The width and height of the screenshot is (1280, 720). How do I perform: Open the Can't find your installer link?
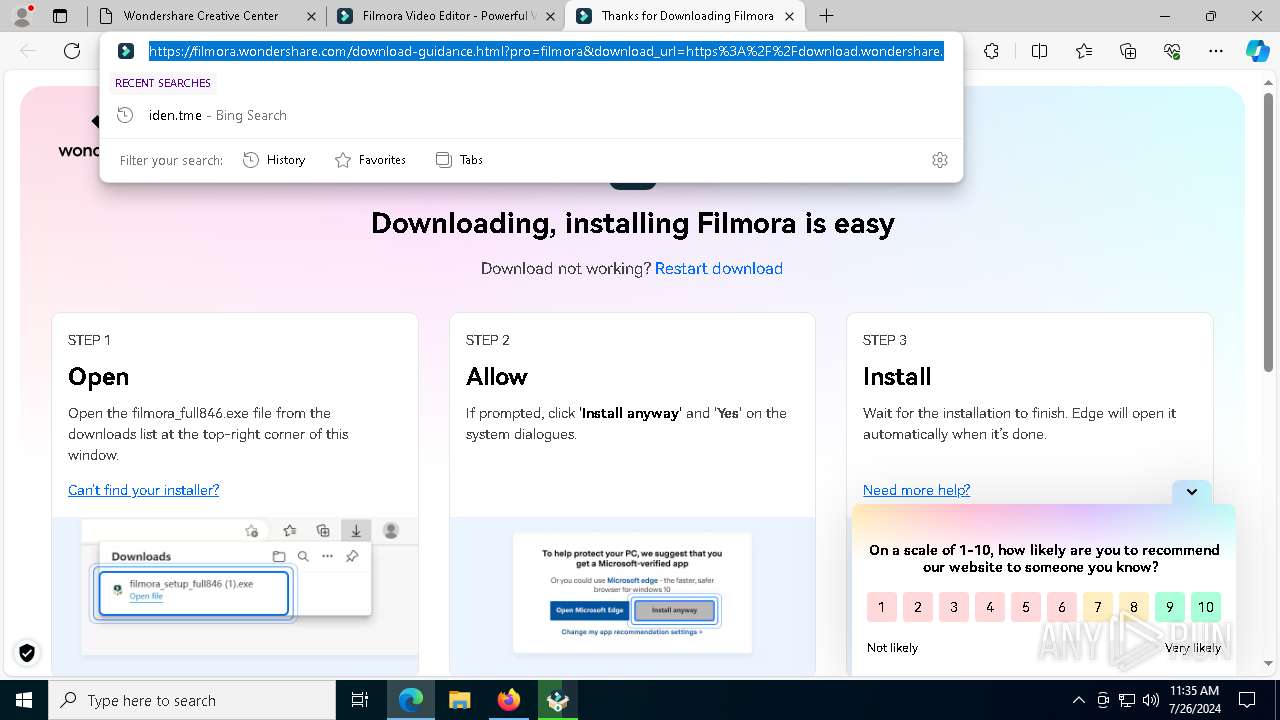pyautogui.click(x=143, y=490)
